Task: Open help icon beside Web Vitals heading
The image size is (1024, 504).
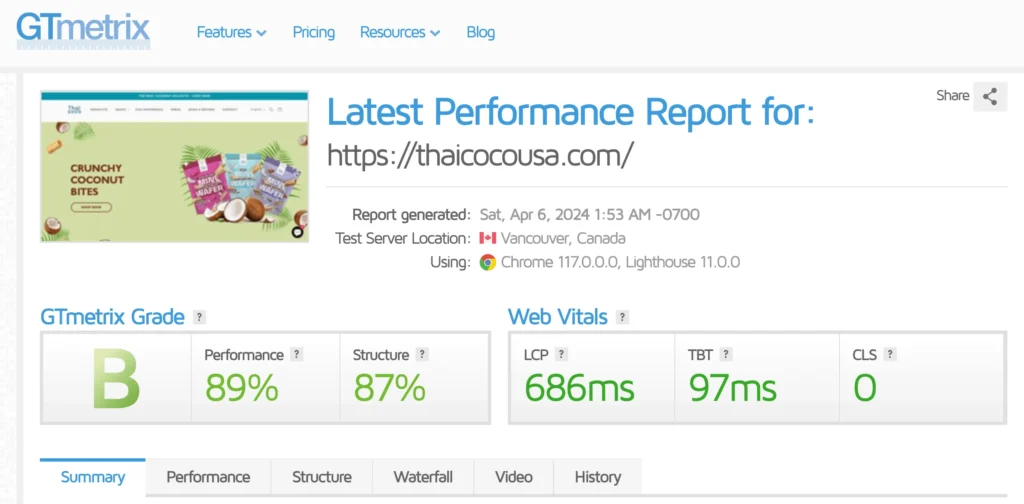Action: [x=622, y=317]
